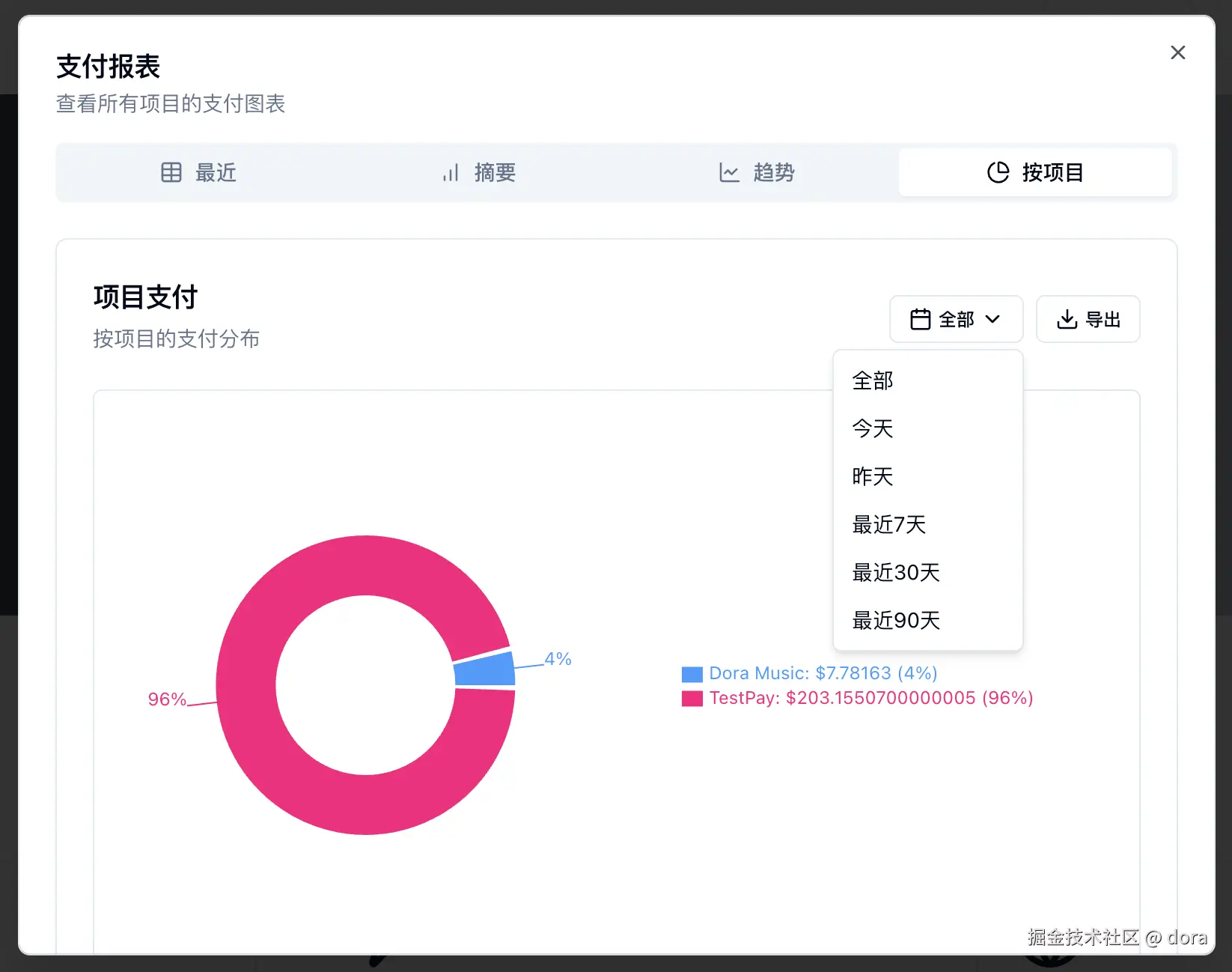Open the 最近 view
This screenshot has width=1232, height=972.
[198, 172]
